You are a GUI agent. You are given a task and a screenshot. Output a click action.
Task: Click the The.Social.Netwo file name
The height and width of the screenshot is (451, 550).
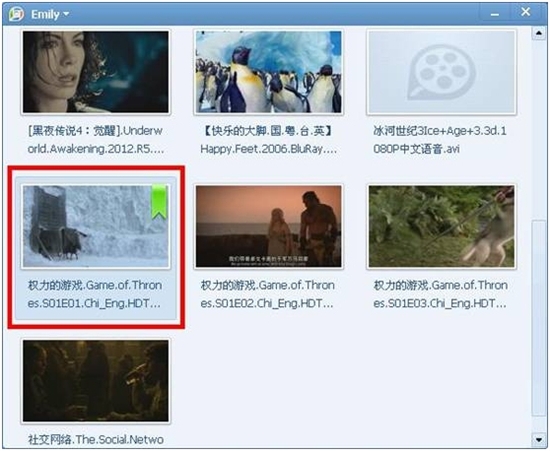click(95, 439)
